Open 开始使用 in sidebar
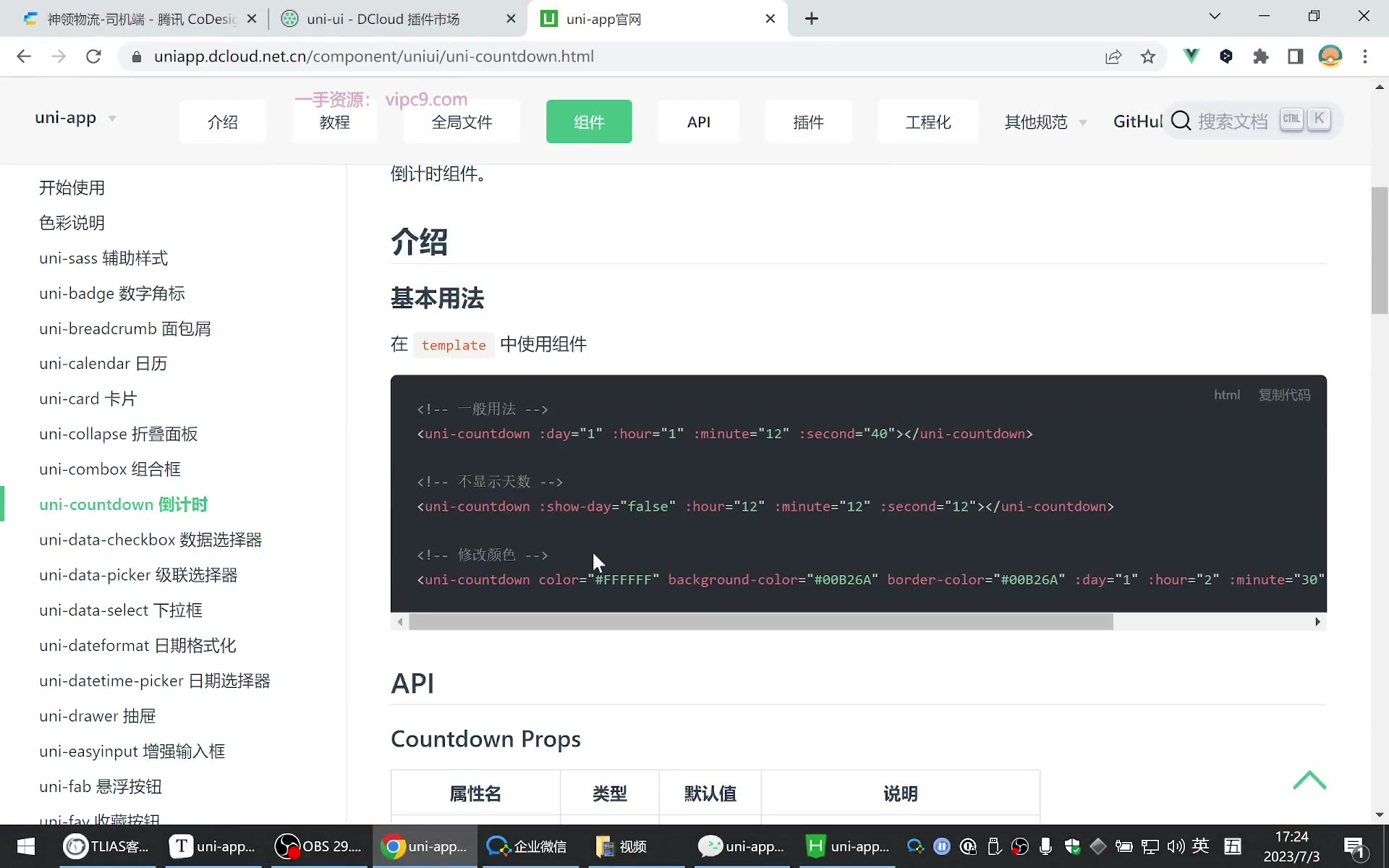Viewport: 1389px width, 868px height. (x=72, y=187)
